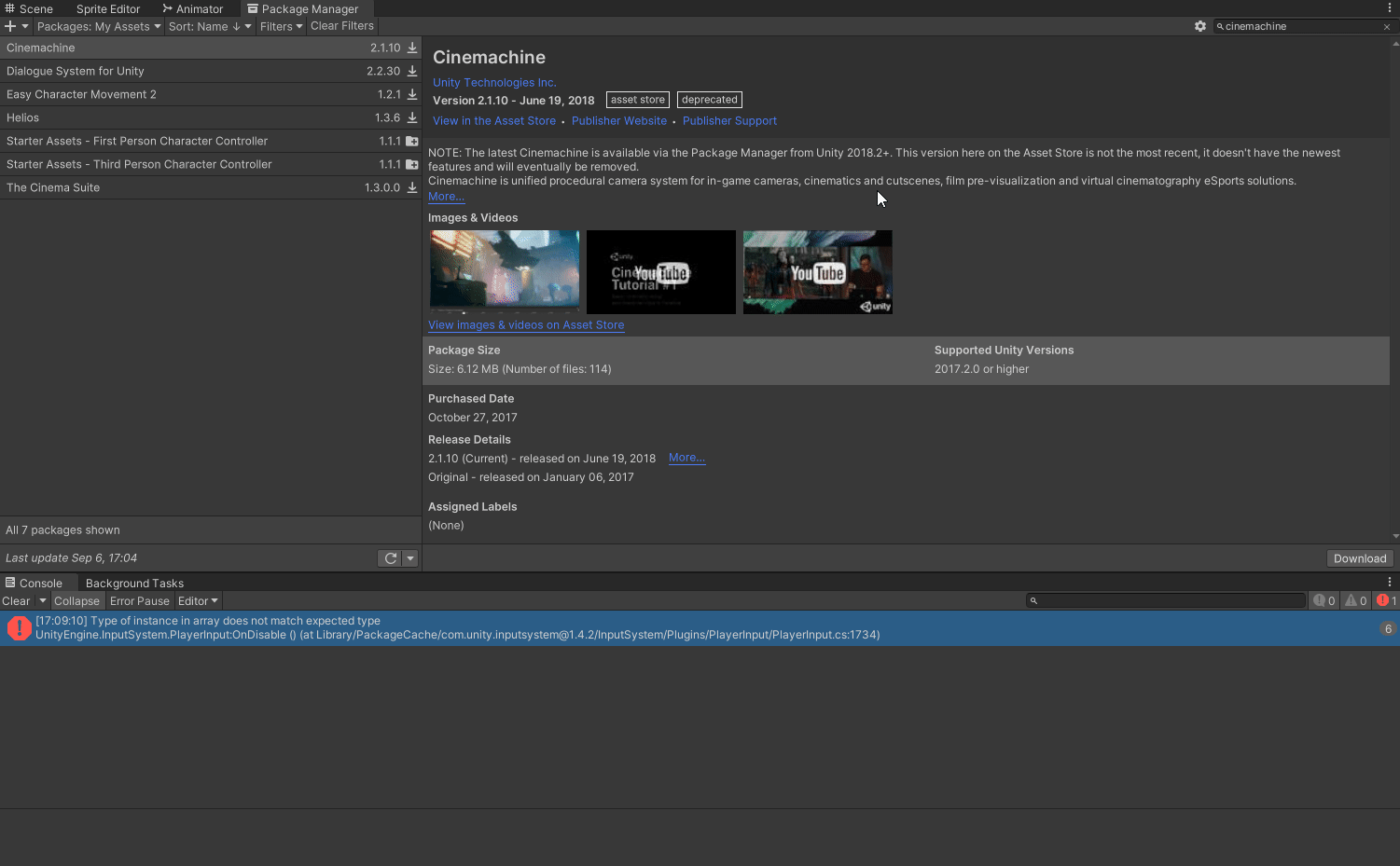The height and width of the screenshot is (866, 1400).
Task: Open Publisher Support link
Action: [x=729, y=120]
